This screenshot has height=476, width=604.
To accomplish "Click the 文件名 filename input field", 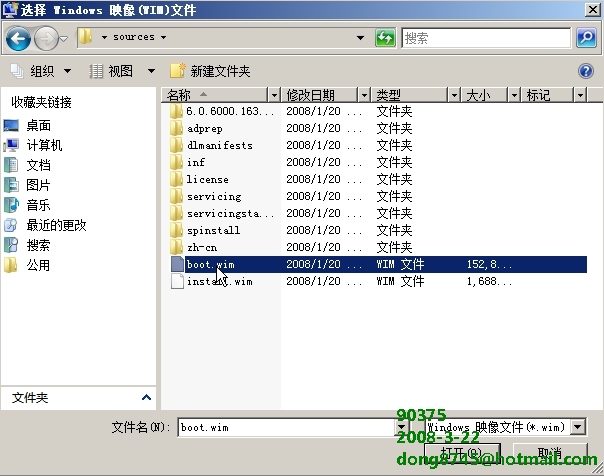I will [287, 427].
